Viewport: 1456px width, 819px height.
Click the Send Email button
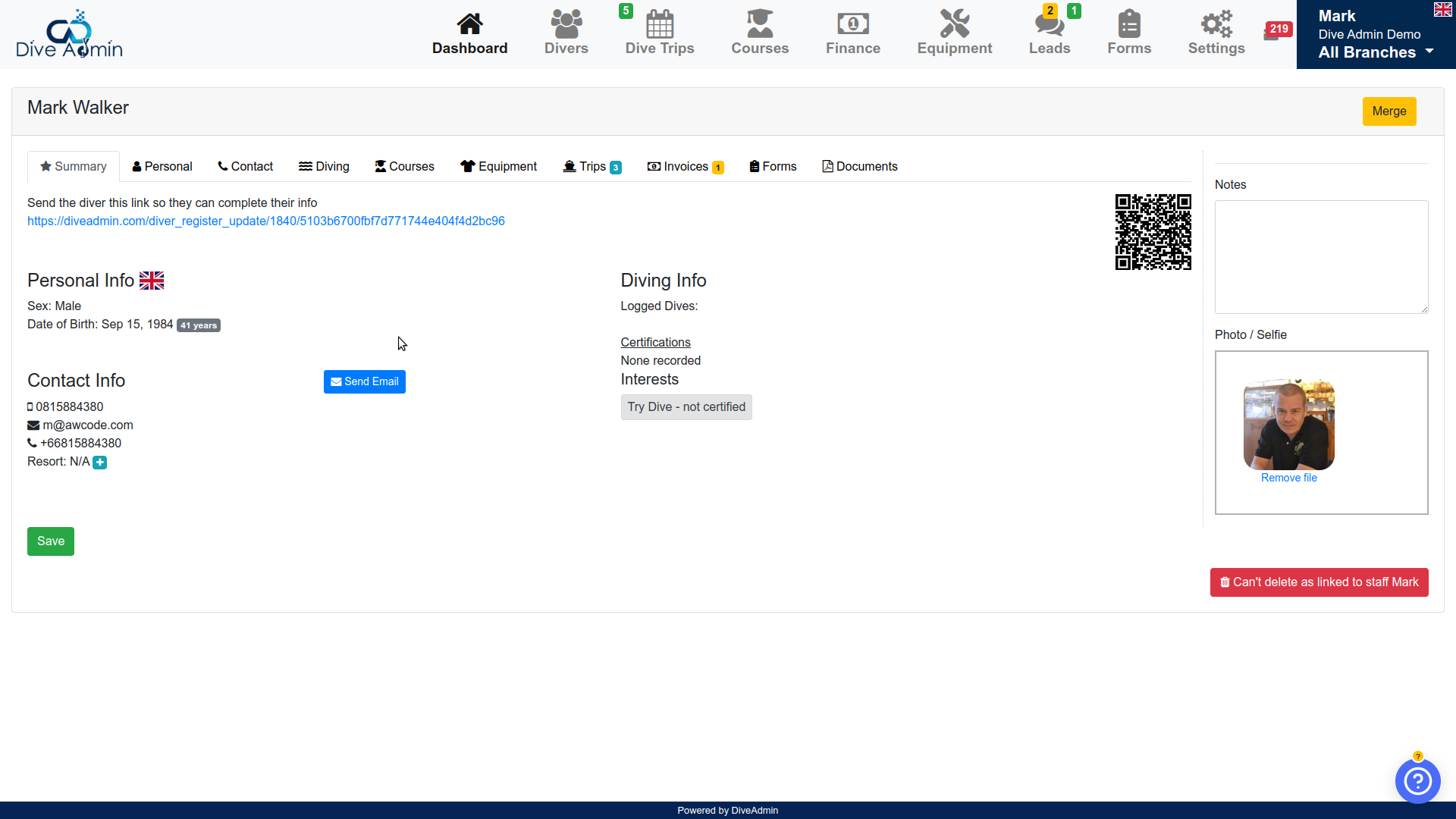click(x=364, y=381)
